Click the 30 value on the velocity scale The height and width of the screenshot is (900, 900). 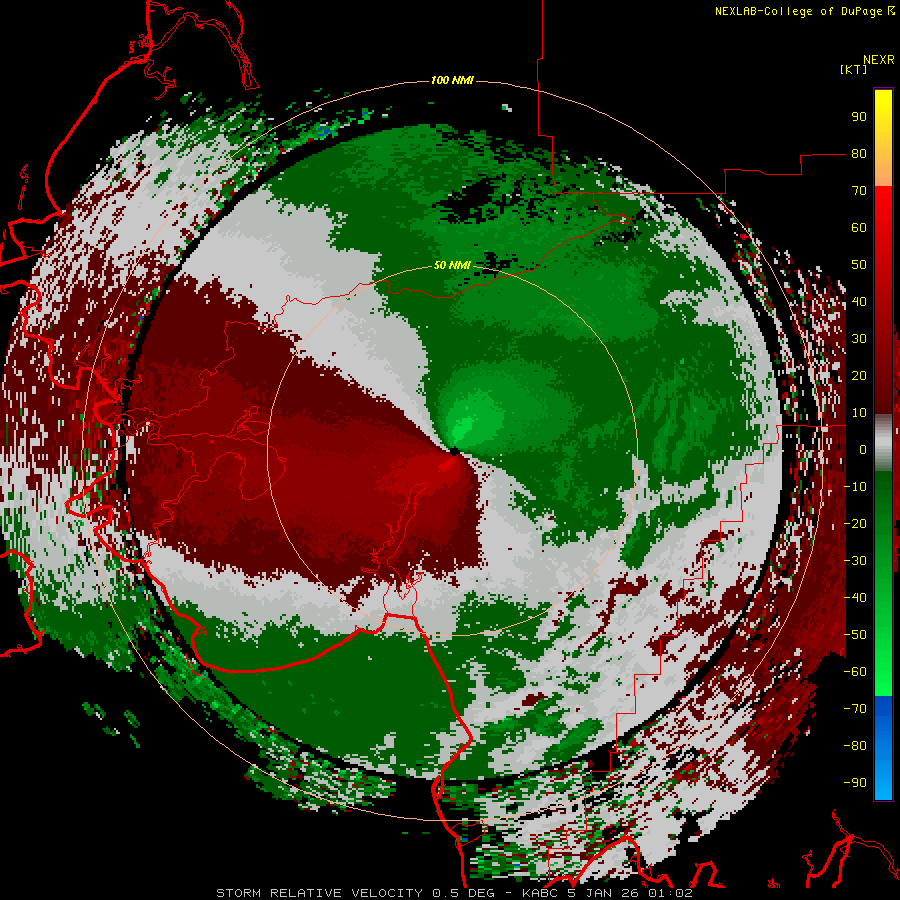[859, 339]
